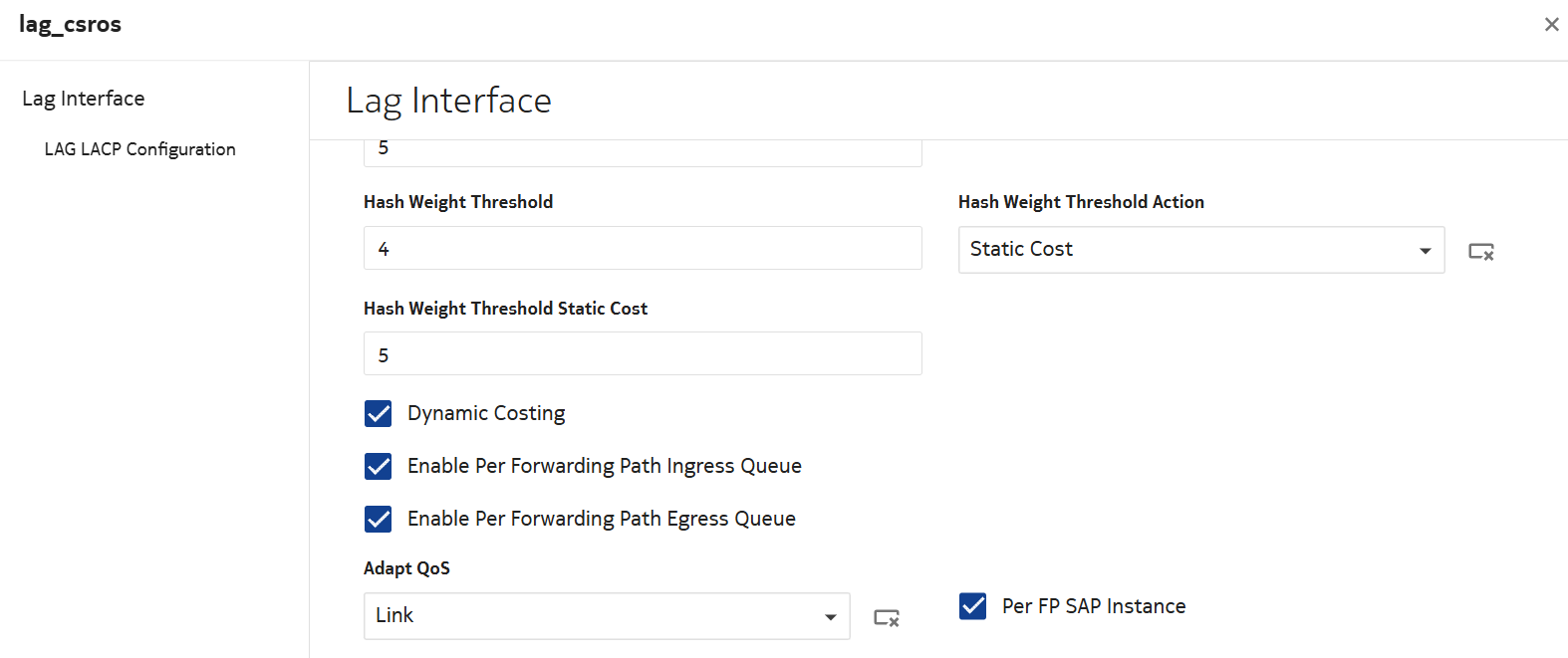
Task: Click the Dynamic Costing label text
Action: pos(486,413)
